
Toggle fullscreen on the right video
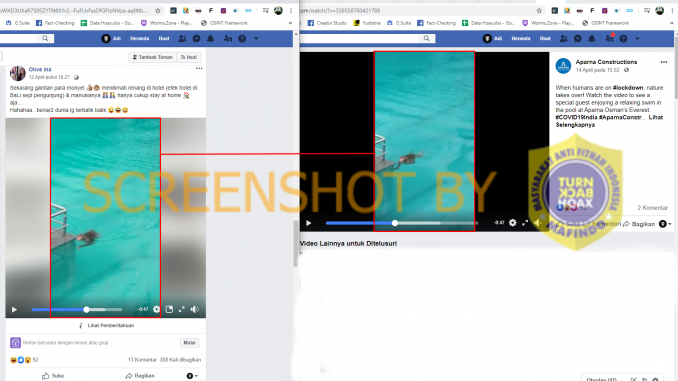point(525,223)
